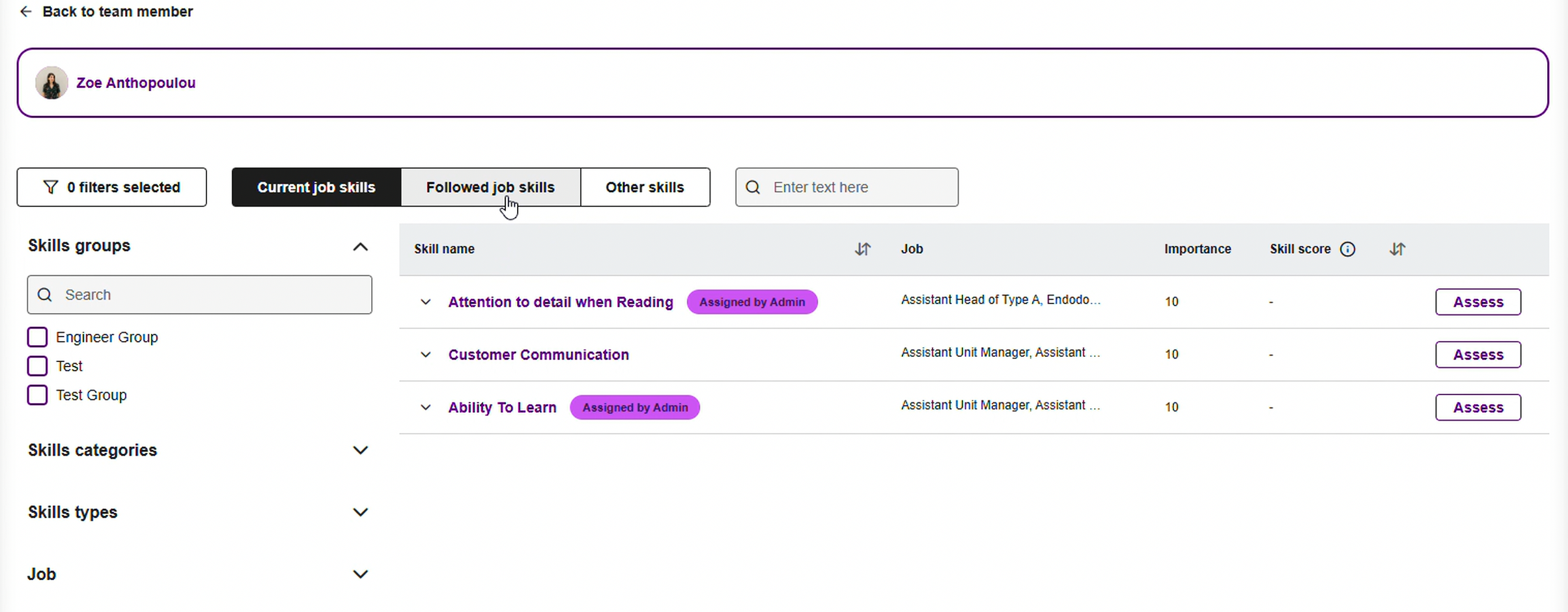This screenshot has height=612, width=1568.
Task: Check the Engineer Group checkbox
Action: [37, 337]
